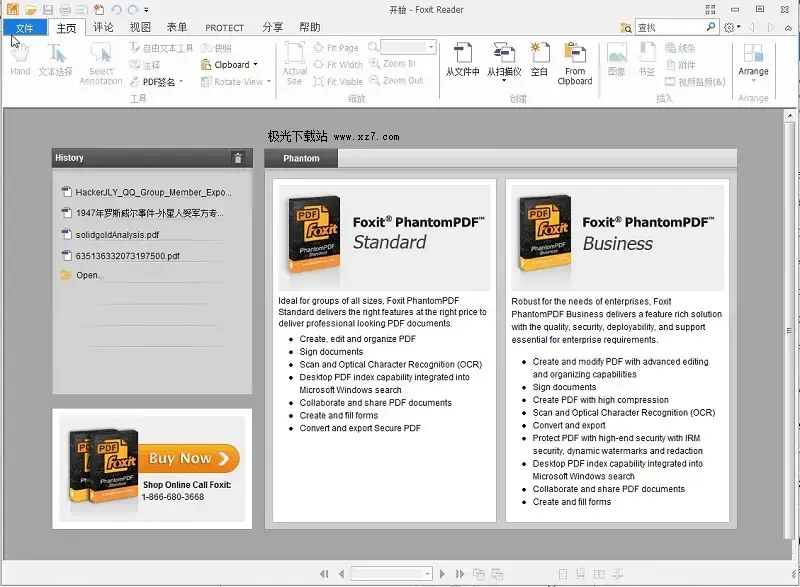Click the Print icon in quick access toolbar
The image size is (800, 587).
point(65,9)
